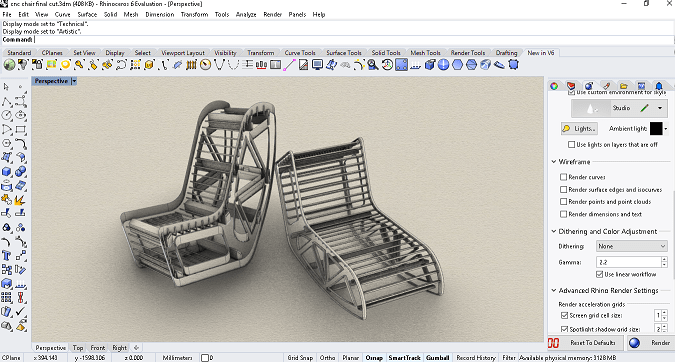Open the Studio environment dropdown arrow
Image resolution: width=675 pixels, height=362 pixels.
tap(660, 108)
